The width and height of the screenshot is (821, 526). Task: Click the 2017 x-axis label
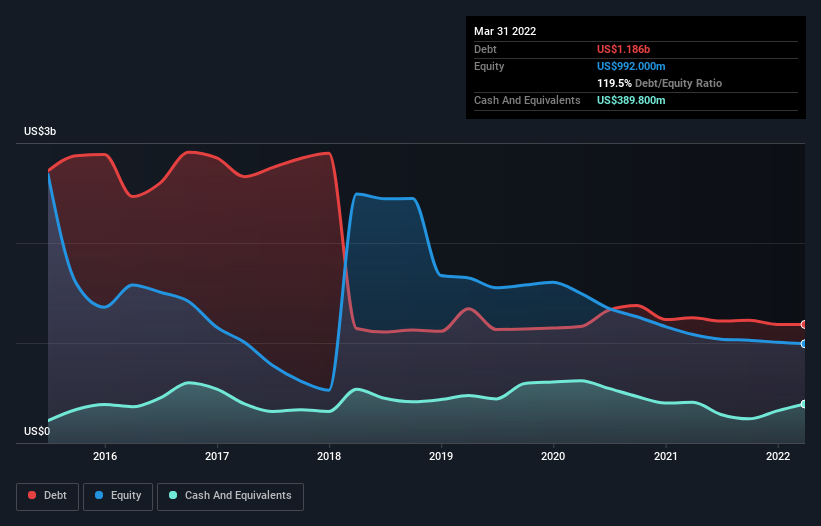[x=217, y=456]
